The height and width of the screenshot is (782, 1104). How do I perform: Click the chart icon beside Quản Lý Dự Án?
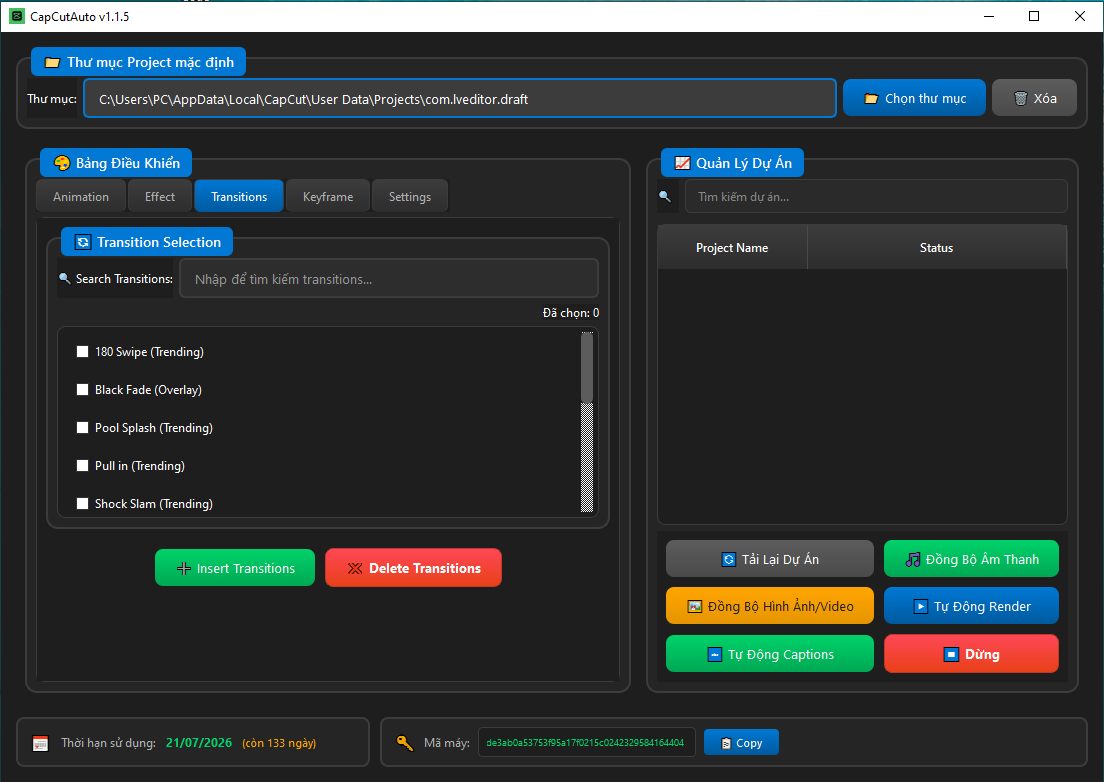click(682, 163)
